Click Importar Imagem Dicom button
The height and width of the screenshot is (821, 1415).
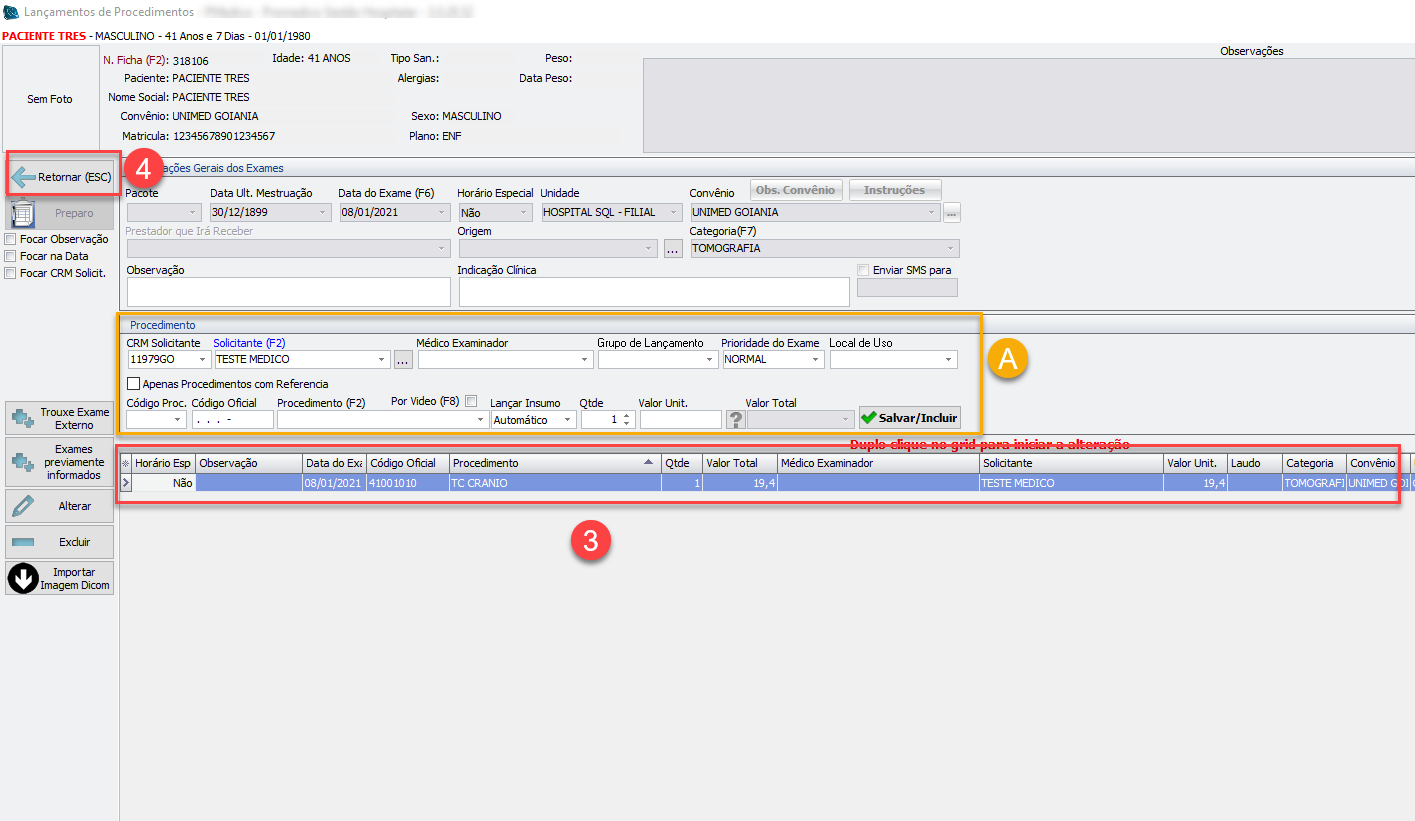pyautogui.click(x=59, y=578)
